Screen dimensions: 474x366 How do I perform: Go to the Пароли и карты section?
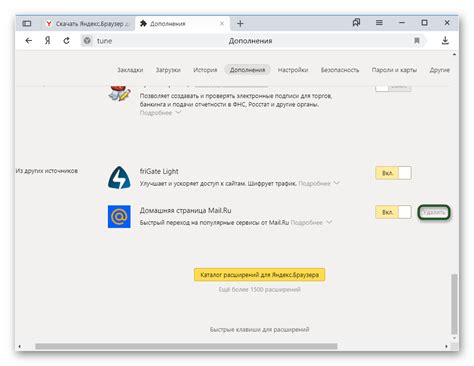394,70
